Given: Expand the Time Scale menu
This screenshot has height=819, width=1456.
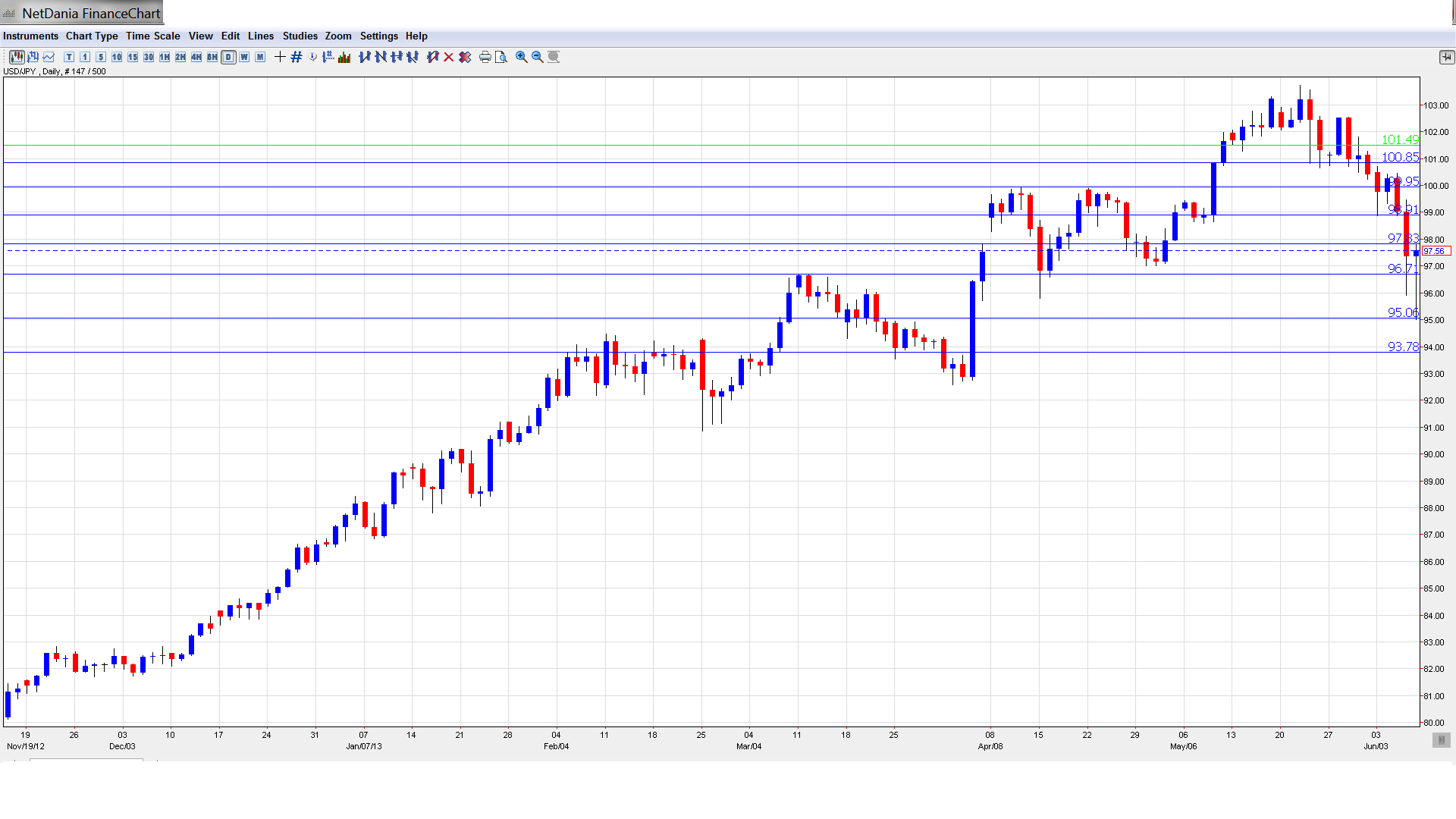Looking at the screenshot, I should pos(152,36).
